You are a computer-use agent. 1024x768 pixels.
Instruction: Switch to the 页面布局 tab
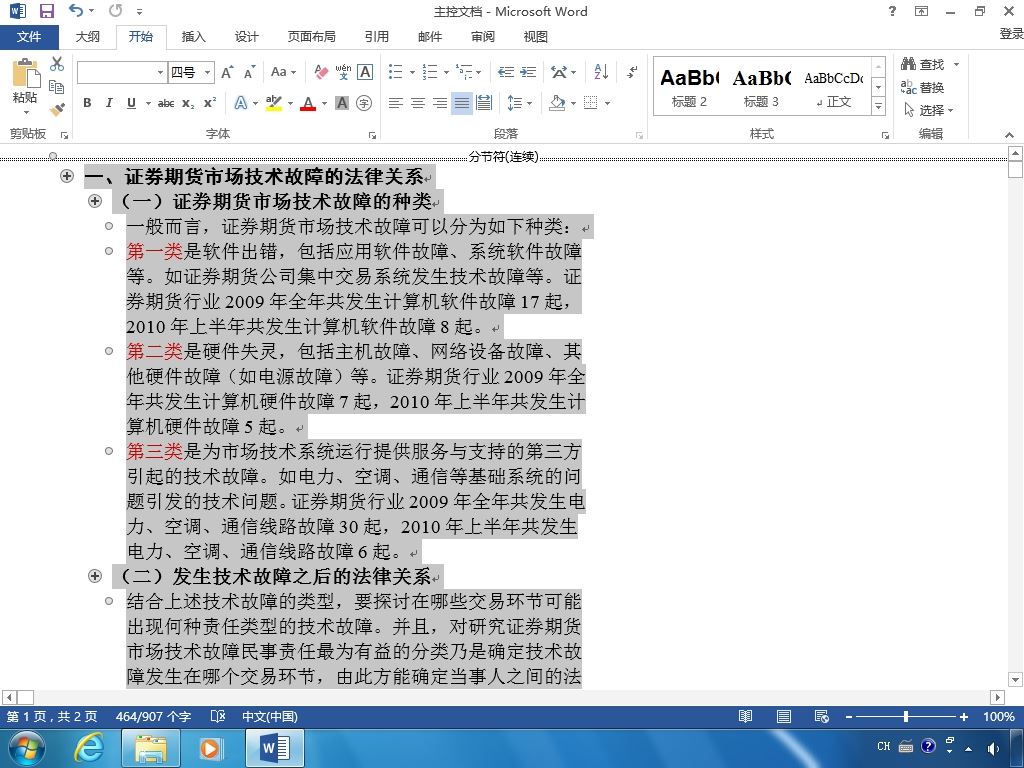point(312,37)
